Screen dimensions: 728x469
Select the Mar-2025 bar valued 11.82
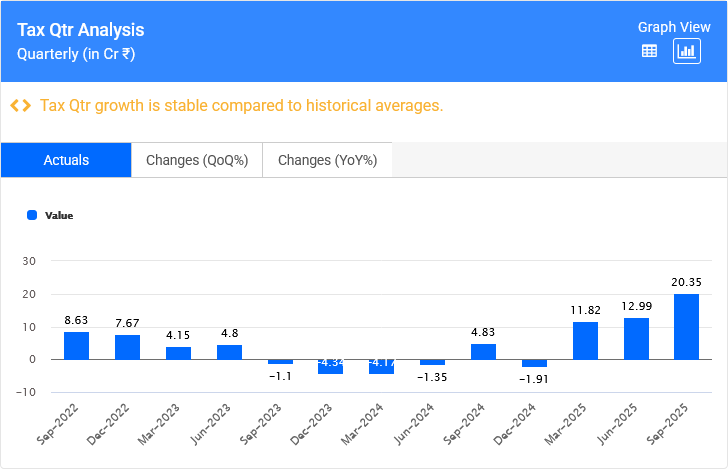585,340
